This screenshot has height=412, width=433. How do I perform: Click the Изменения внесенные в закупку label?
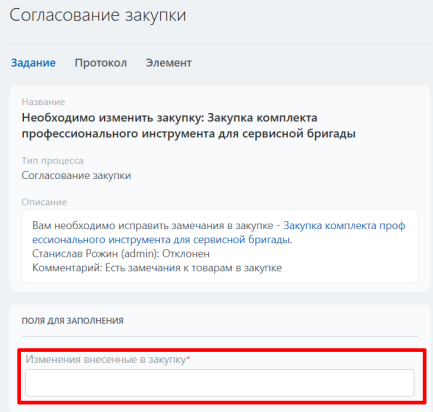(106, 359)
